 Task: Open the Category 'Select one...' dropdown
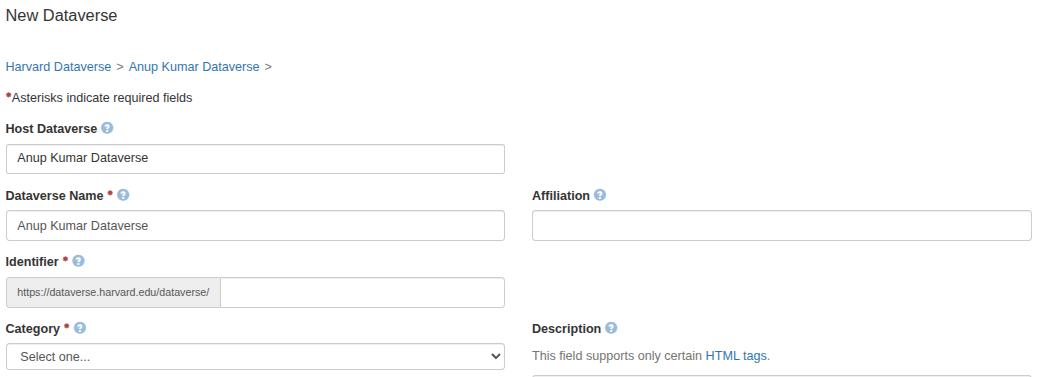point(255,356)
